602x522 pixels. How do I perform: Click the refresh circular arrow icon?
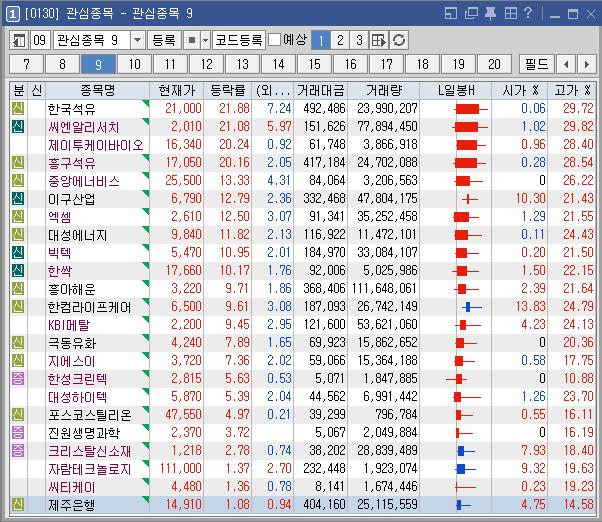[x=399, y=40]
